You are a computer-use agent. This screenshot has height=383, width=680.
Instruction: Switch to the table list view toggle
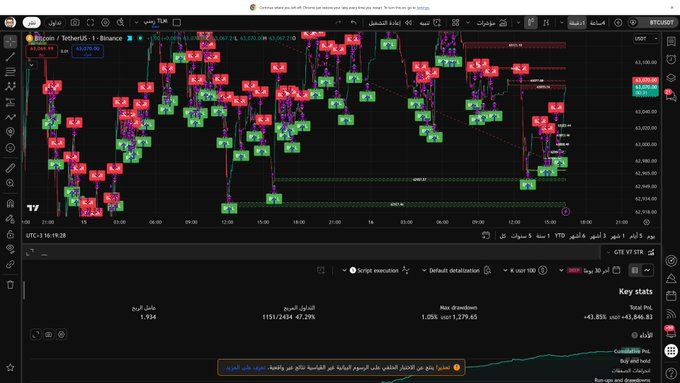coord(635,270)
